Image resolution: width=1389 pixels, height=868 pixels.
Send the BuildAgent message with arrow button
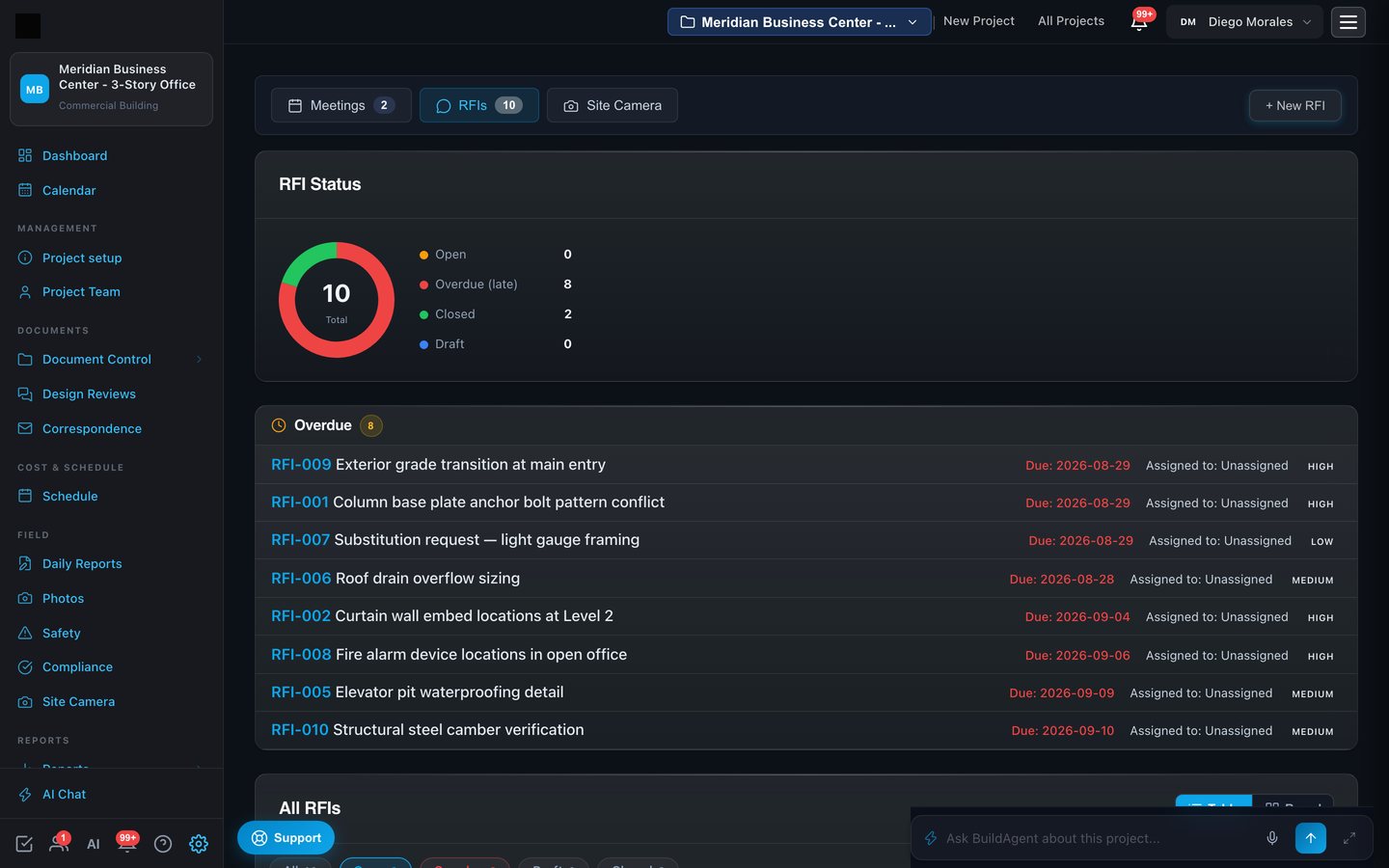pos(1311,838)
